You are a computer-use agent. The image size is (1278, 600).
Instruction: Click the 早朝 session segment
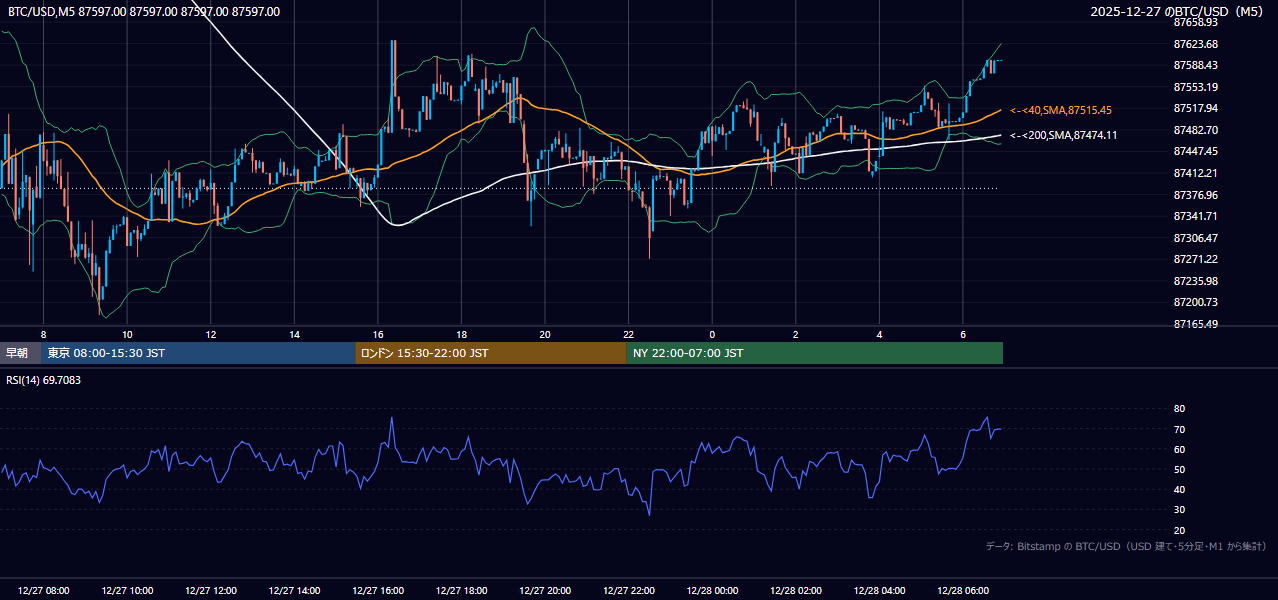[x=20, y=353]
